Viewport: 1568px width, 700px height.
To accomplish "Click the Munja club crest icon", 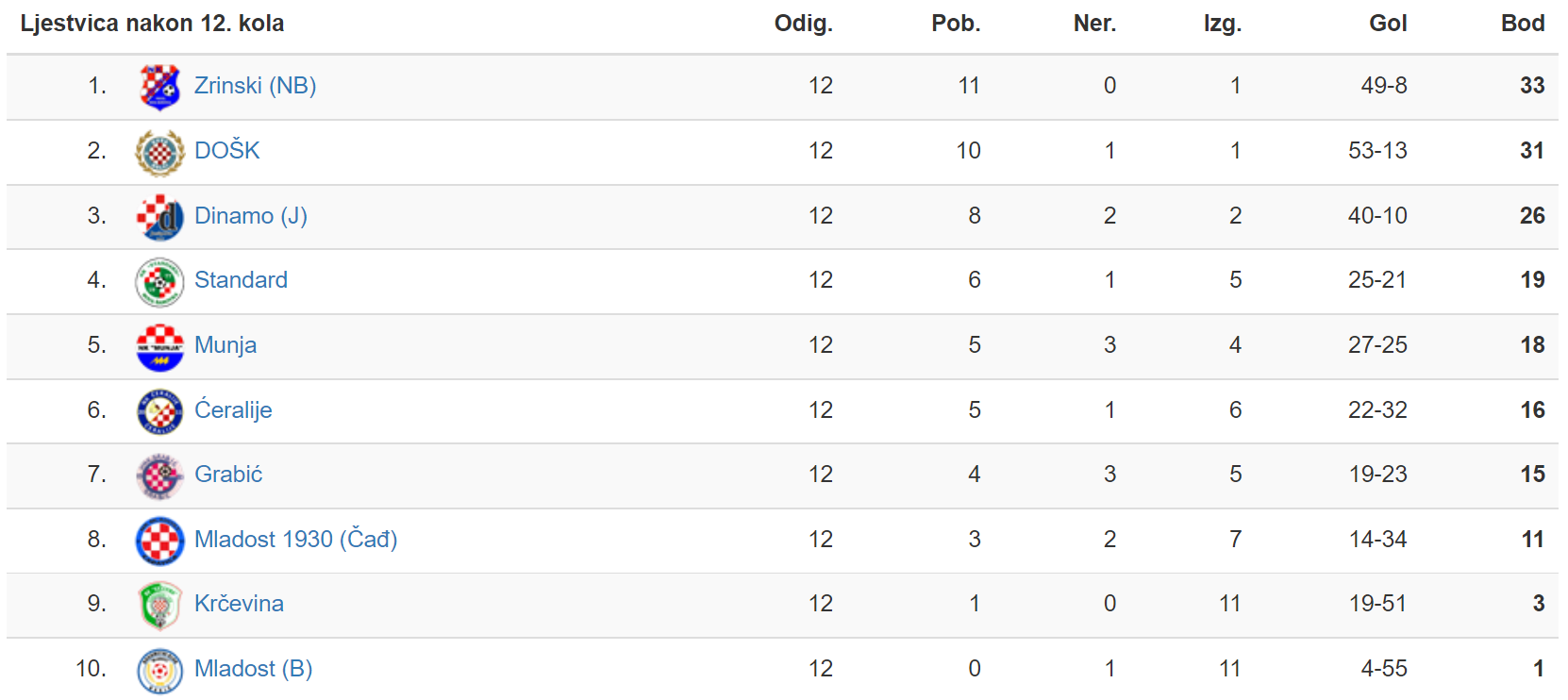I will coord(159,346).
